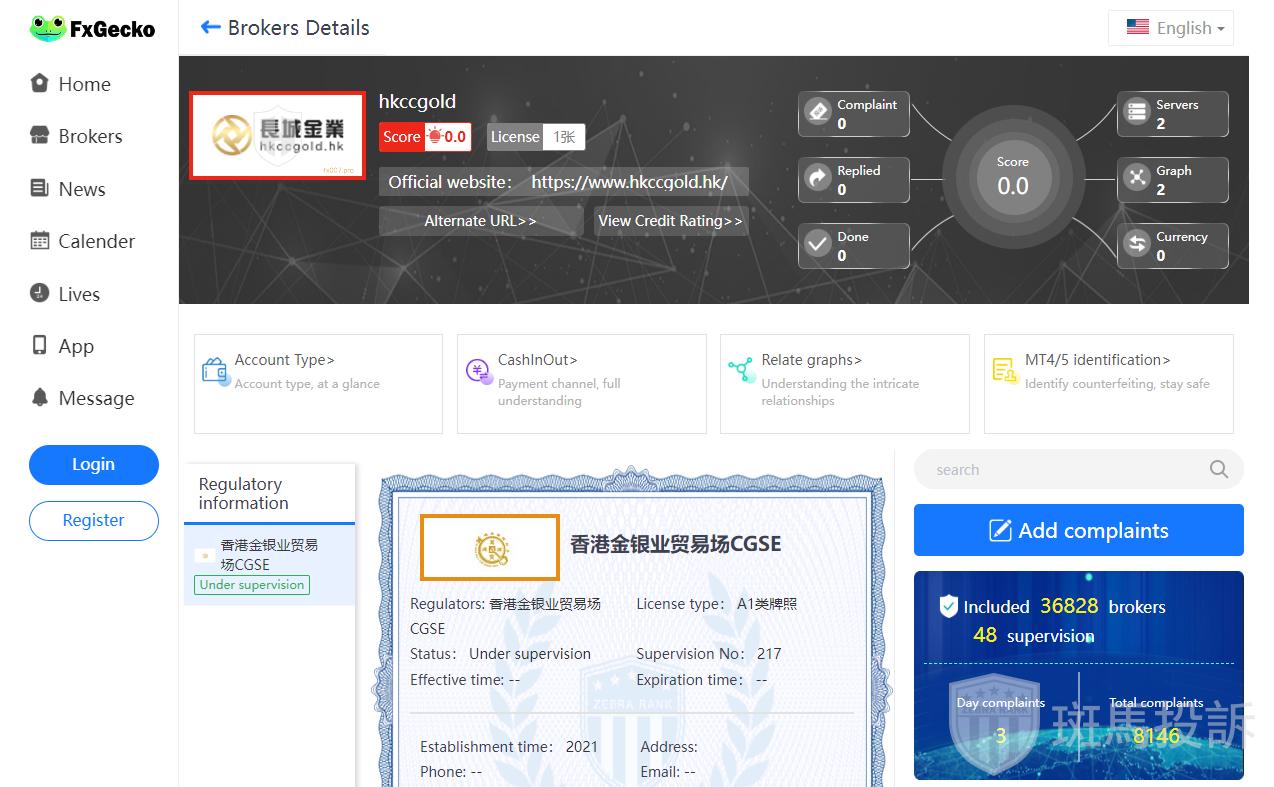Open the English language dropdown

[1171, 28]
